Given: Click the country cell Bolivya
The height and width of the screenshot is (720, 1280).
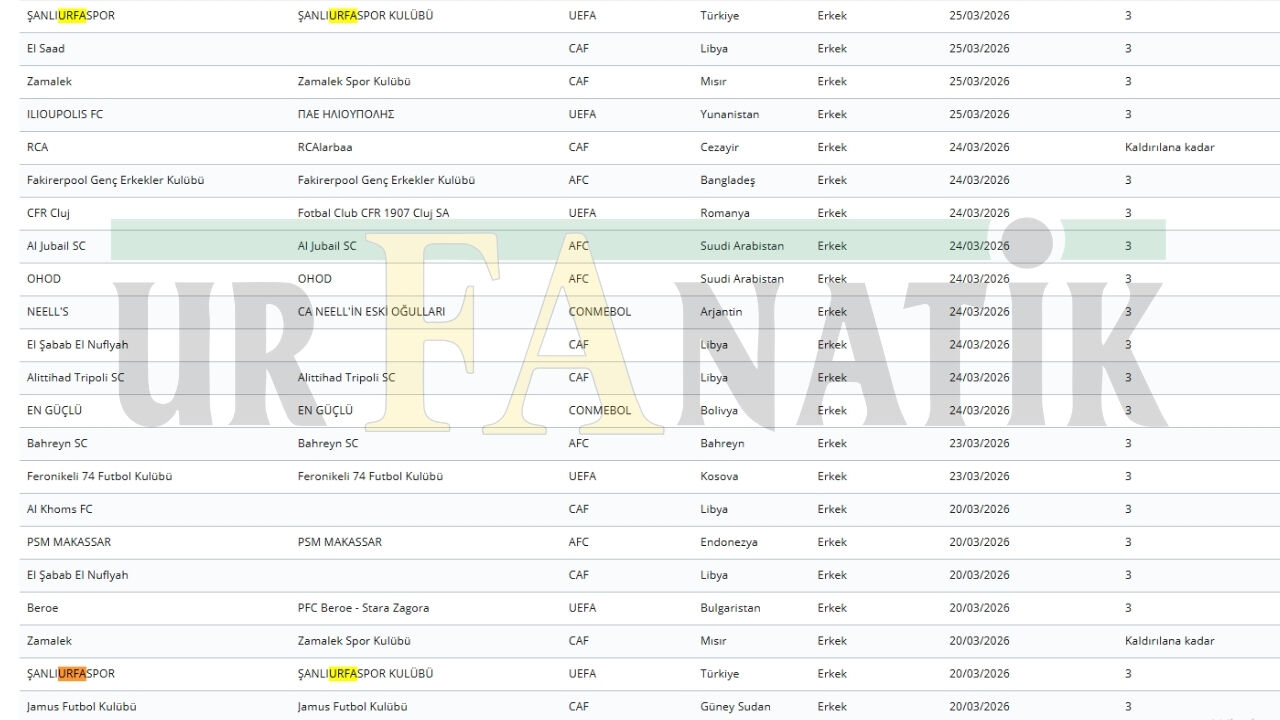Looking at the screenshot, I should [x=720, y=410].
